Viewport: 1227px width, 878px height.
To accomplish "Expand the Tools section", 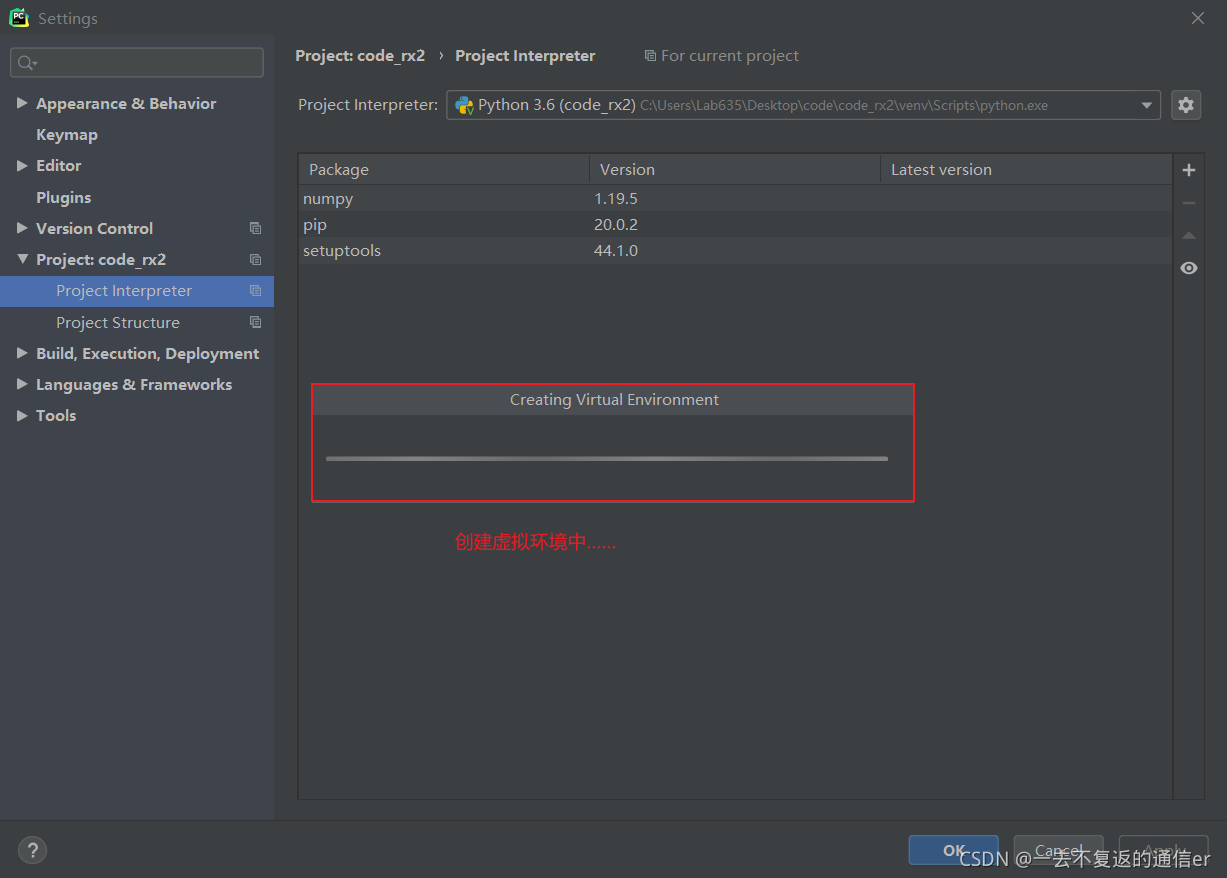I will (22, 415).
